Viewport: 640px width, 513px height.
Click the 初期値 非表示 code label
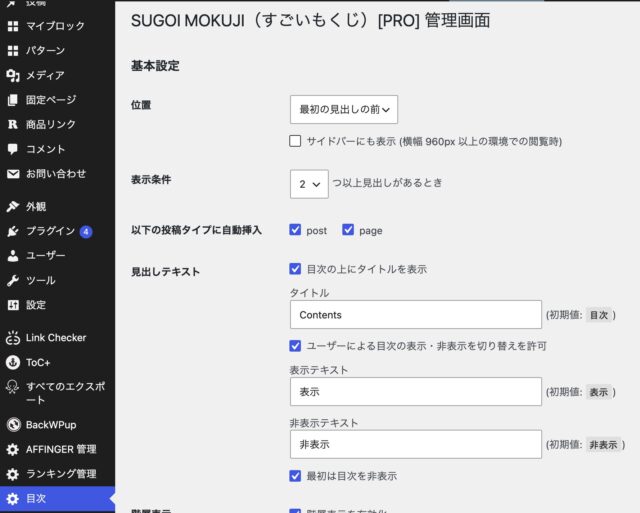(603, 445)
